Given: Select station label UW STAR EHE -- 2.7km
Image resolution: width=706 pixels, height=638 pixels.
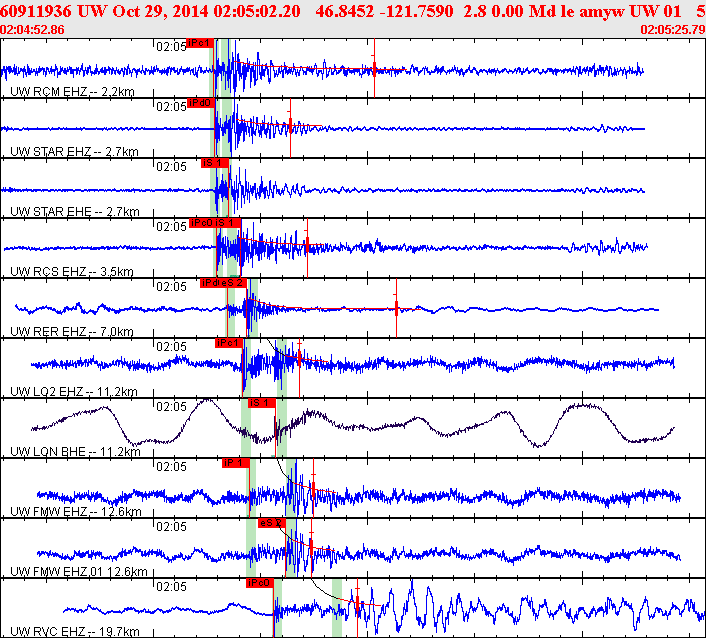Looking at the screenshot, I should coord(74,212).
